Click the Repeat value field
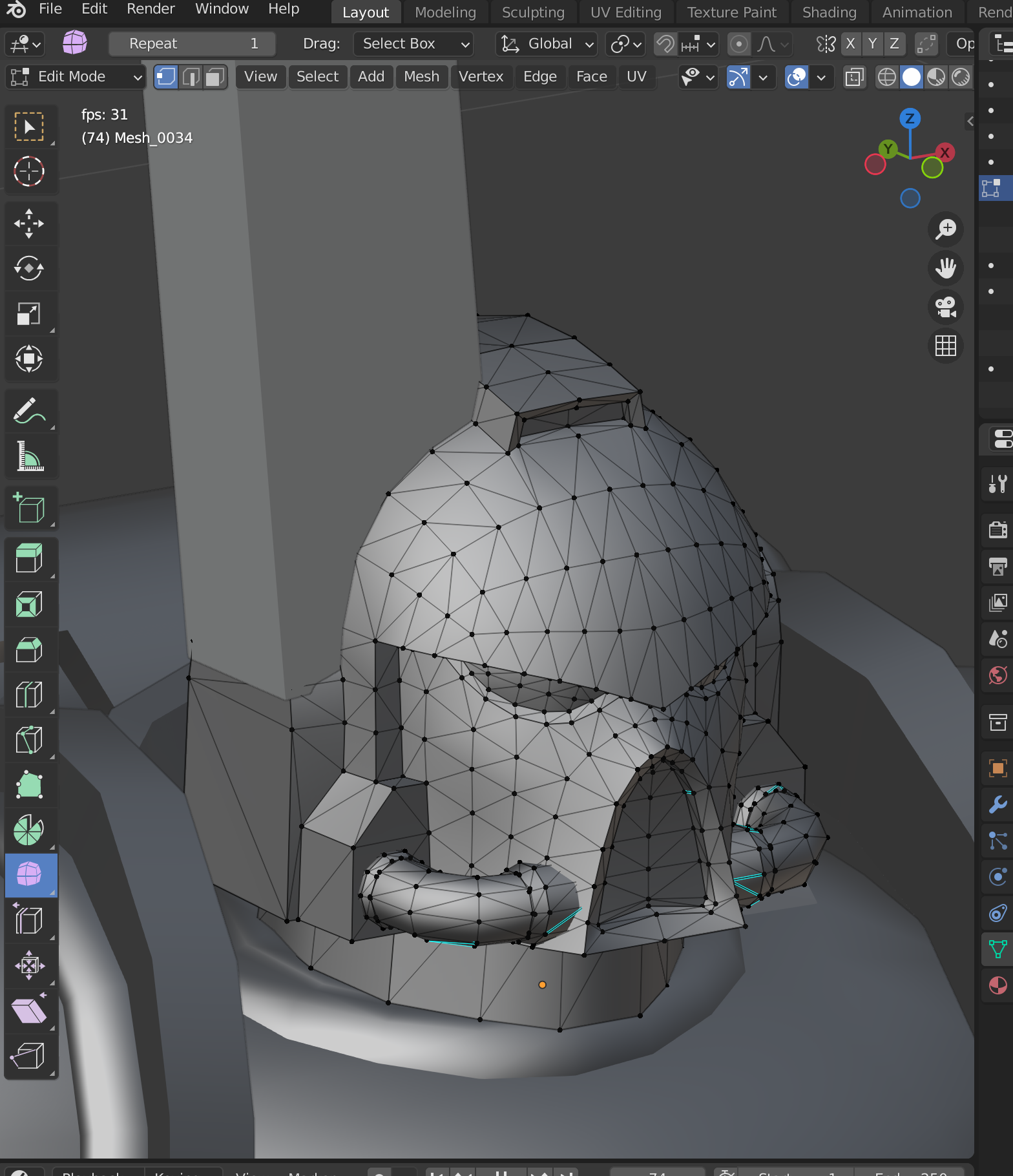The height and width of the screenshot is (1176, 1013). pyautogui.click(x=193, y=44)
